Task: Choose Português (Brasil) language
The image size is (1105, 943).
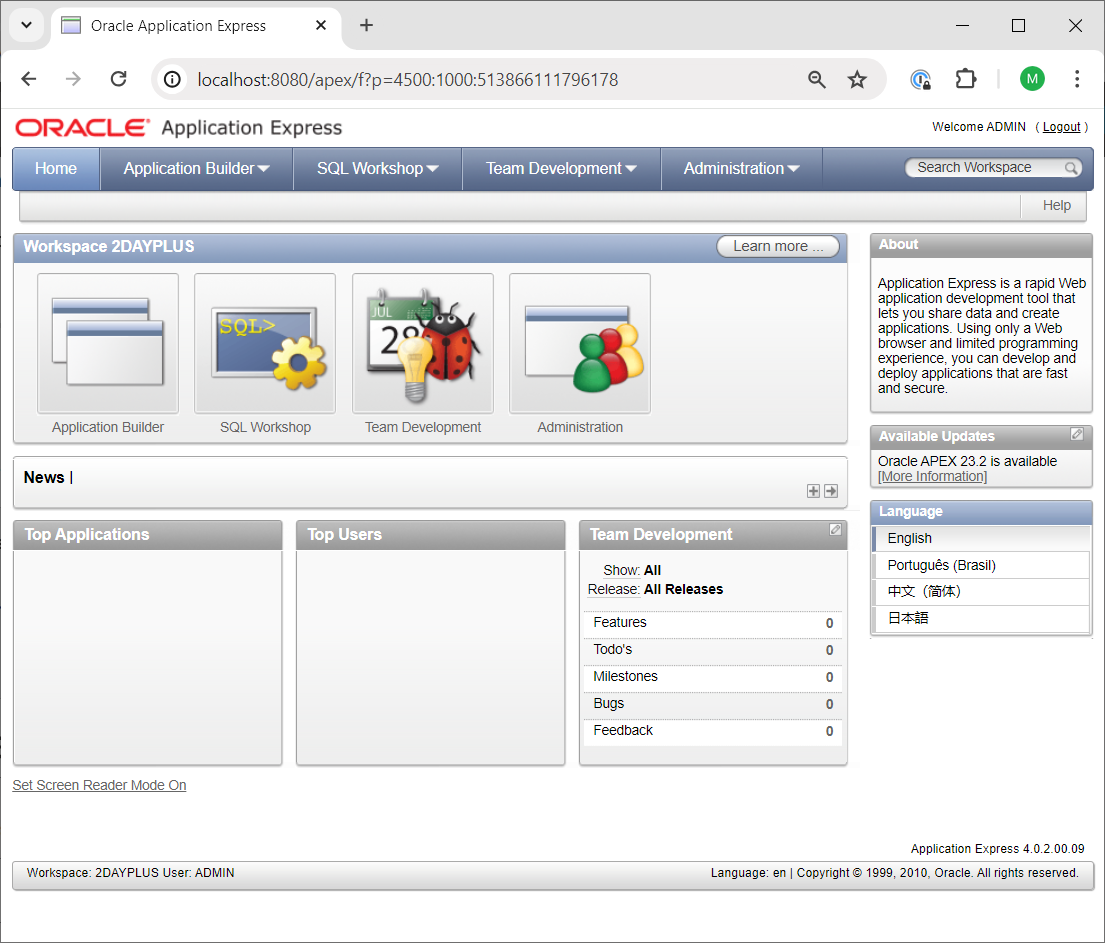Action: (x=982, y=565)
